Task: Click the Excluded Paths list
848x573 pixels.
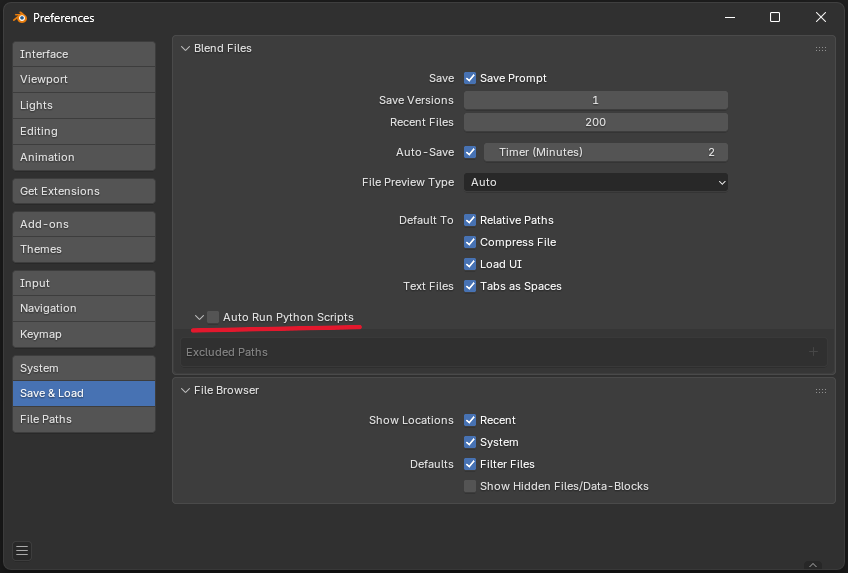Action: 504,352
